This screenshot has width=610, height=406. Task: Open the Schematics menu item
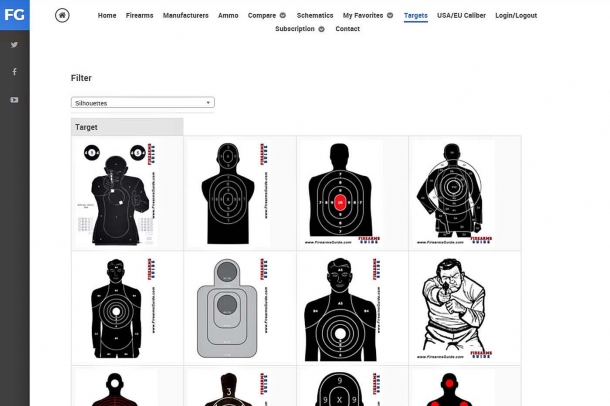[x=315, y=16]
